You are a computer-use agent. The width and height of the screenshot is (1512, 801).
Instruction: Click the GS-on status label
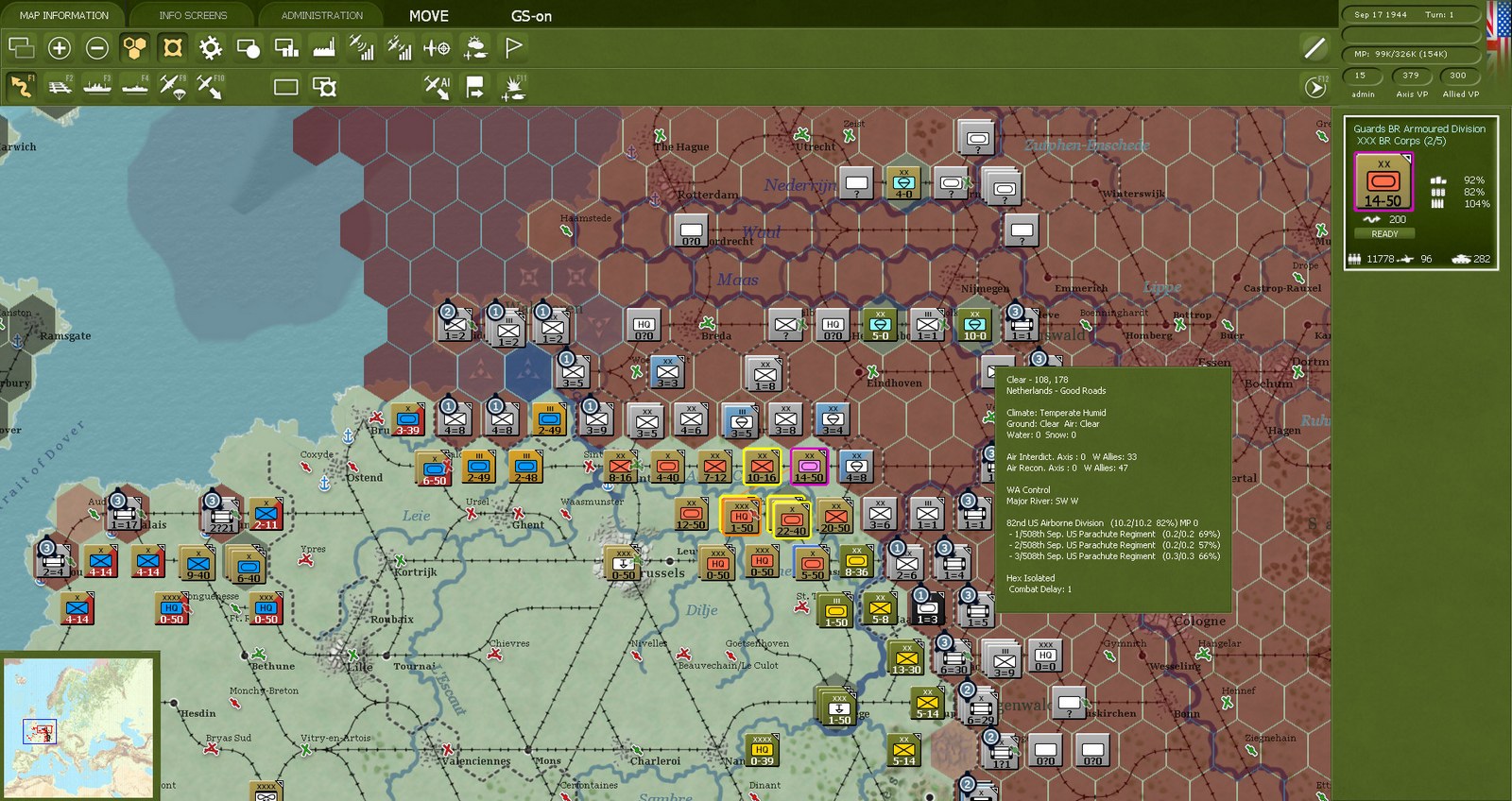pyautogui.click(x=531, y=16)
